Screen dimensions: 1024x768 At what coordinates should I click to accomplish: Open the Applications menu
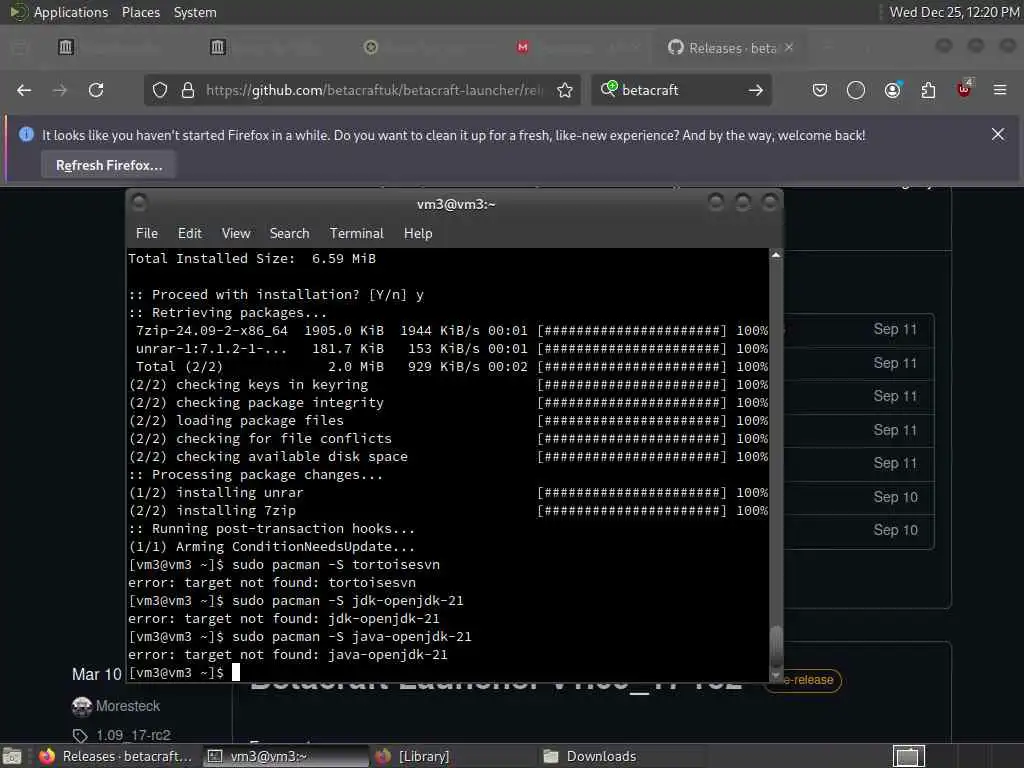click(x=71, y=12)
